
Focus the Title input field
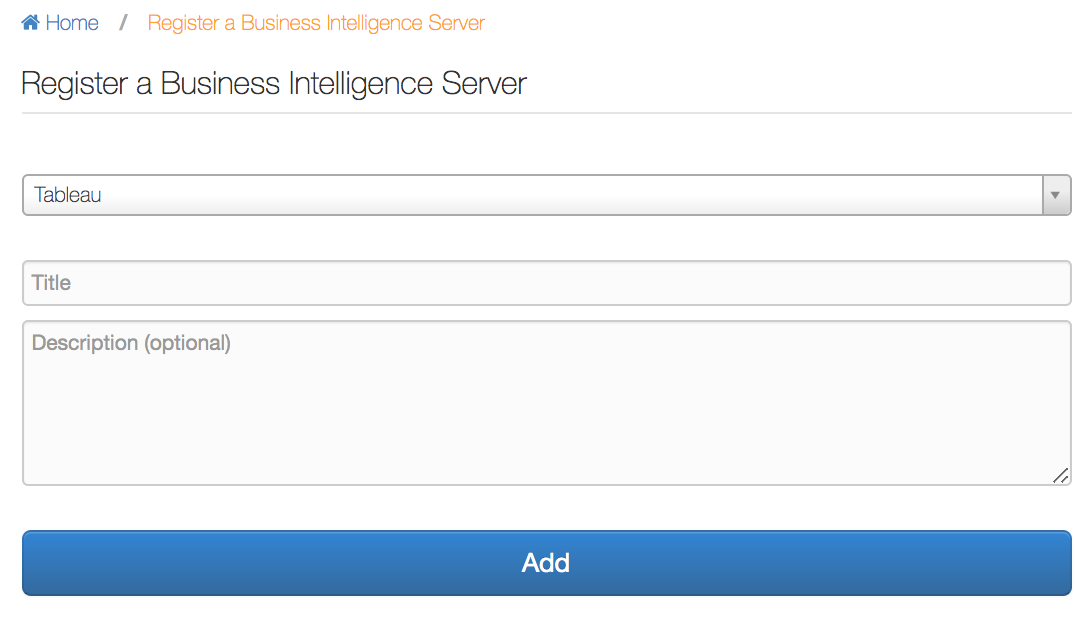click(x=547, y=283)
